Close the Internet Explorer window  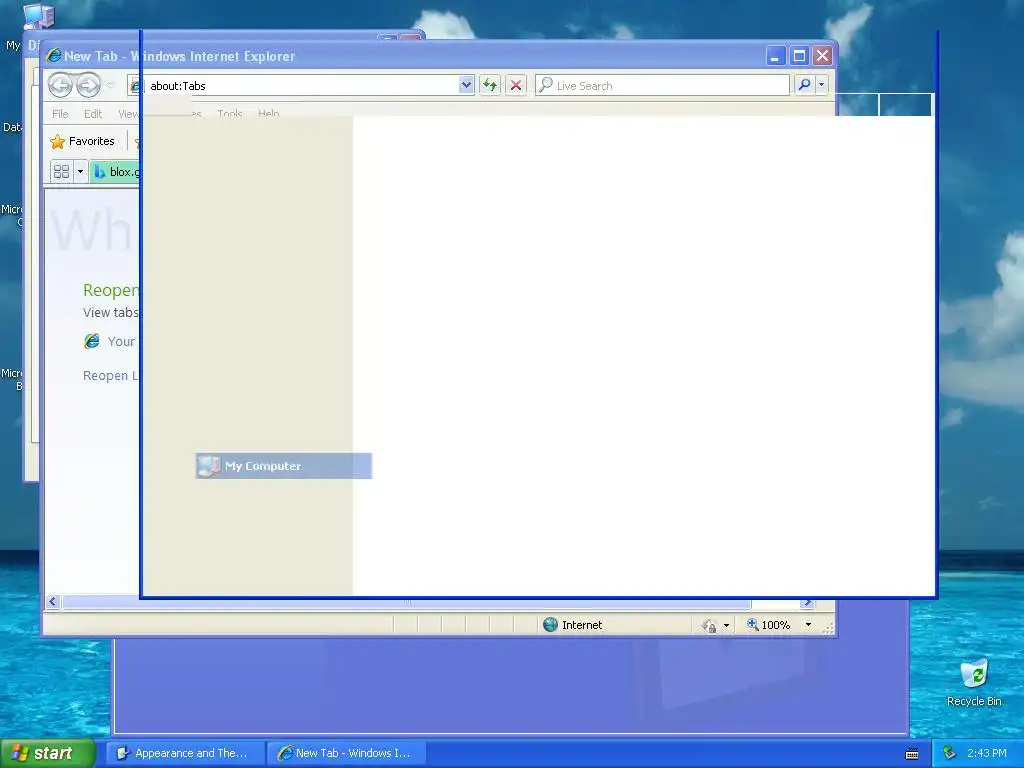point(822,56)
